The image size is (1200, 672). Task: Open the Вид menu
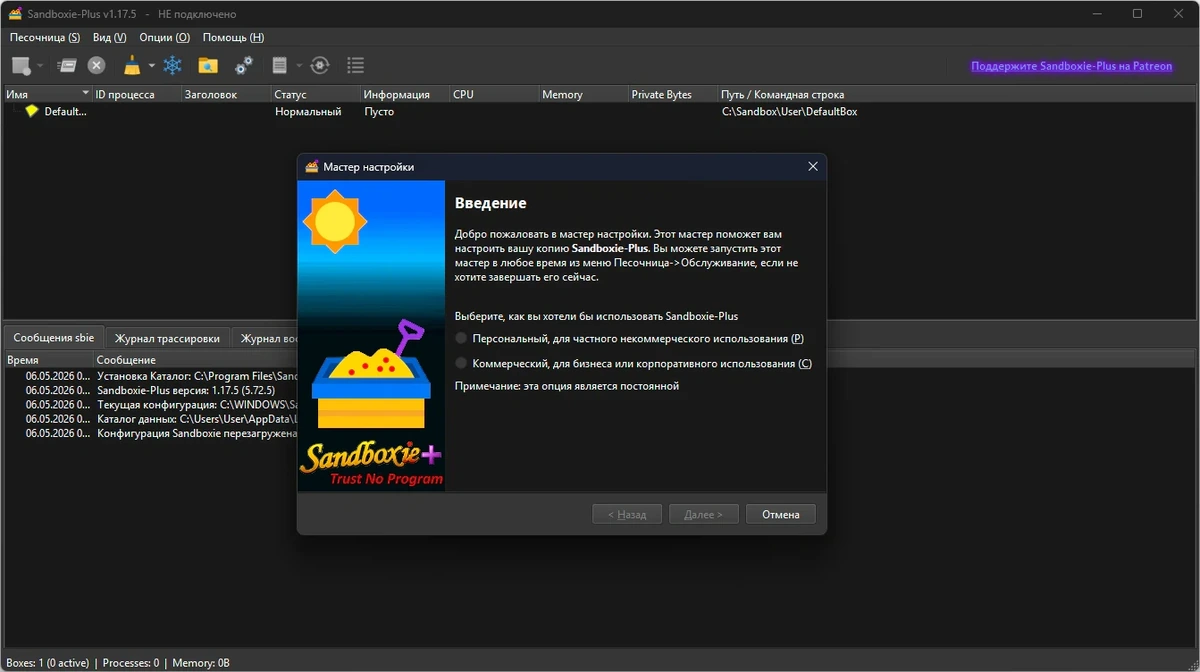[x=109, y=37]
